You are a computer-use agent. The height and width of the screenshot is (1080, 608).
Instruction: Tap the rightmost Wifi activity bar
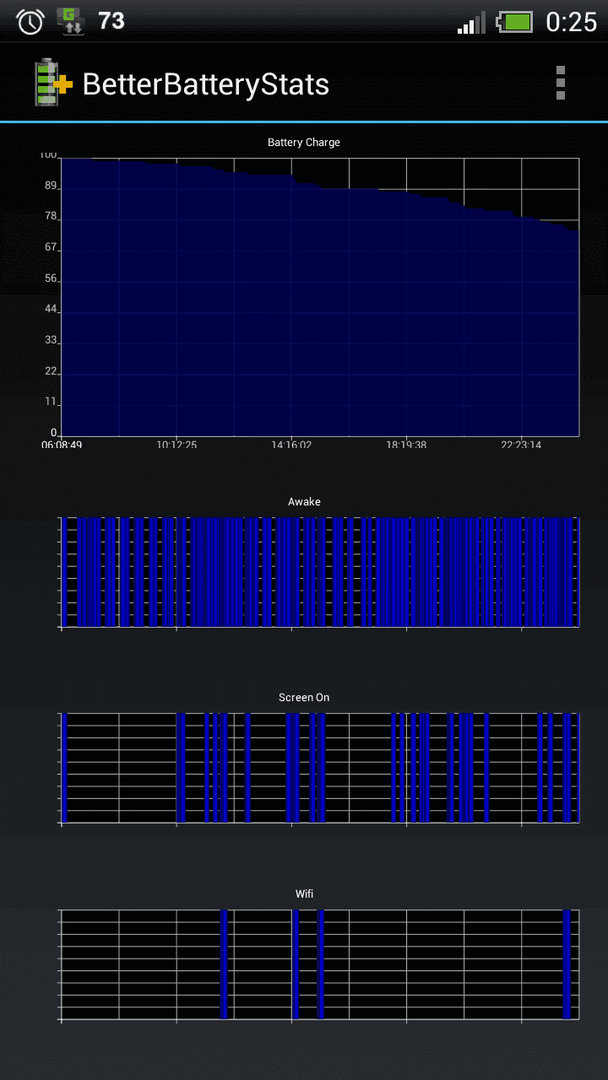(x=567, y=964)
